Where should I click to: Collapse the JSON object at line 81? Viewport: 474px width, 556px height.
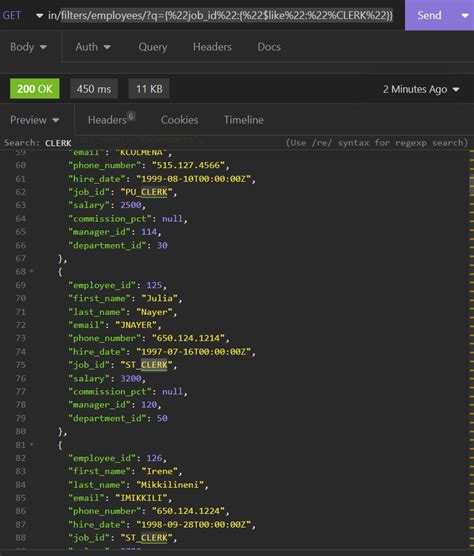point(32,444)
